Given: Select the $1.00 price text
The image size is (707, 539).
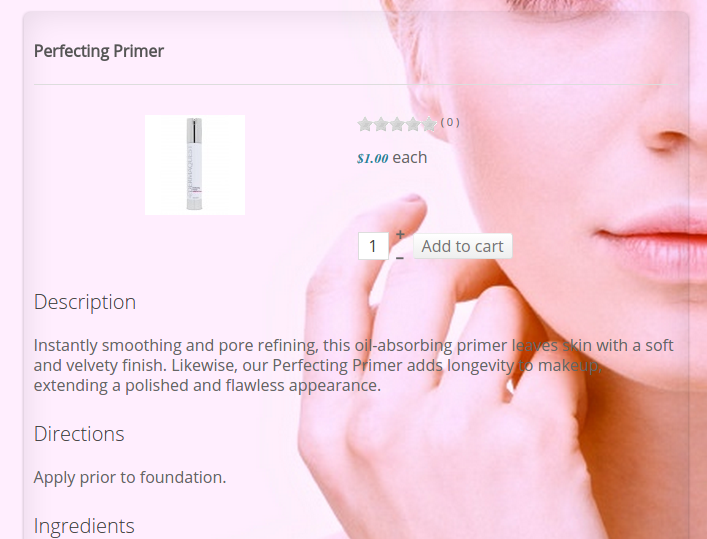Looking at the screenshot, I should tap(372, 158).
